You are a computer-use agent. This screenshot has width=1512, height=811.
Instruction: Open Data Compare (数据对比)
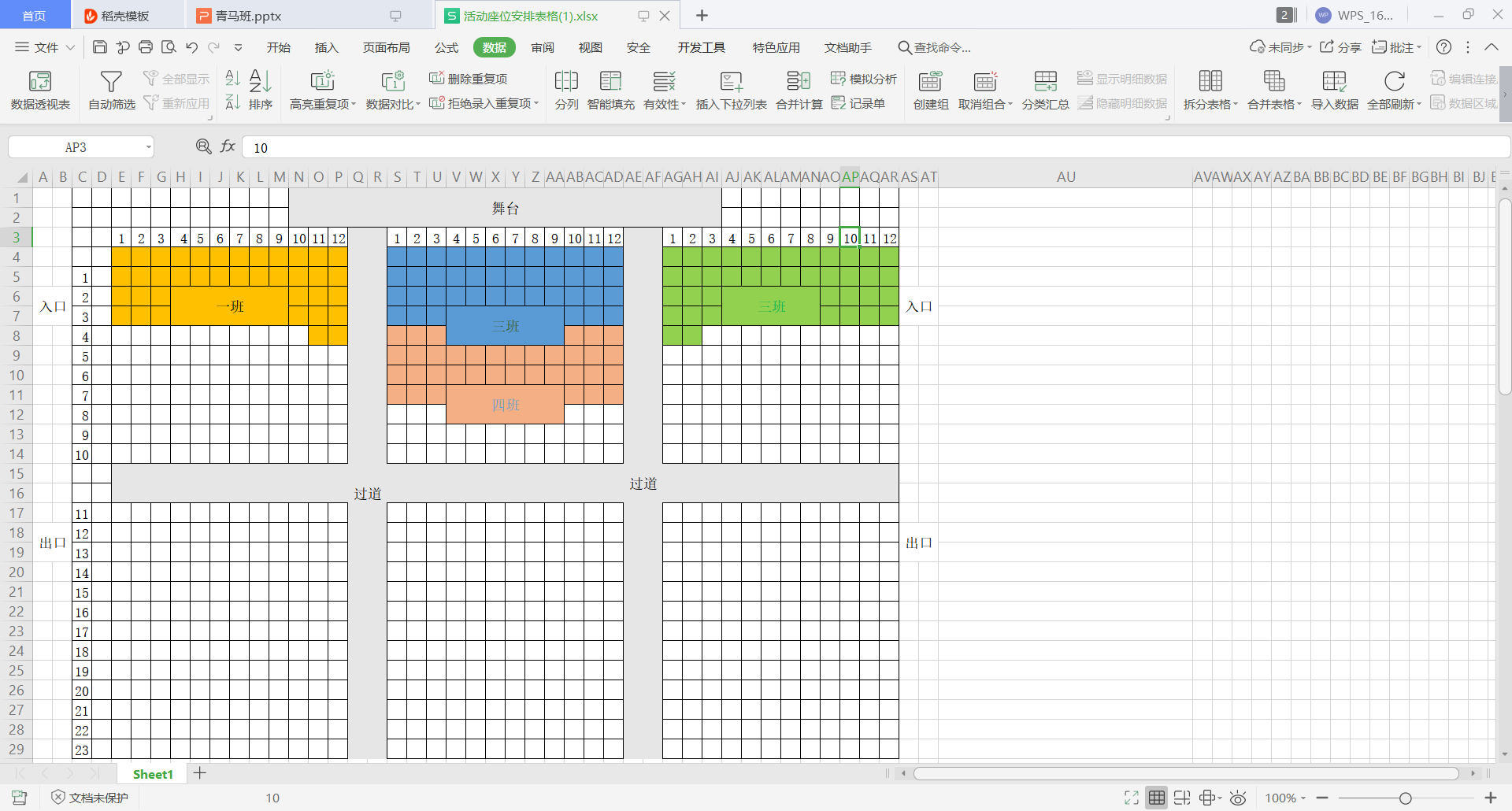[393, 90]
